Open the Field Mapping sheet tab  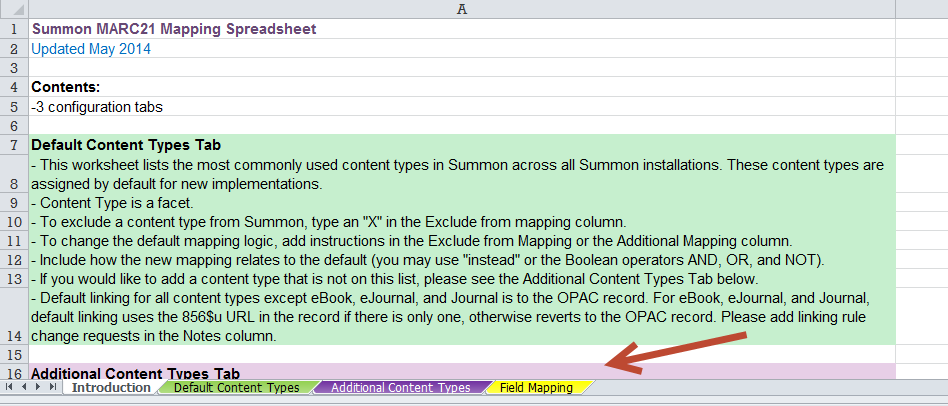[x=536, y=387]
